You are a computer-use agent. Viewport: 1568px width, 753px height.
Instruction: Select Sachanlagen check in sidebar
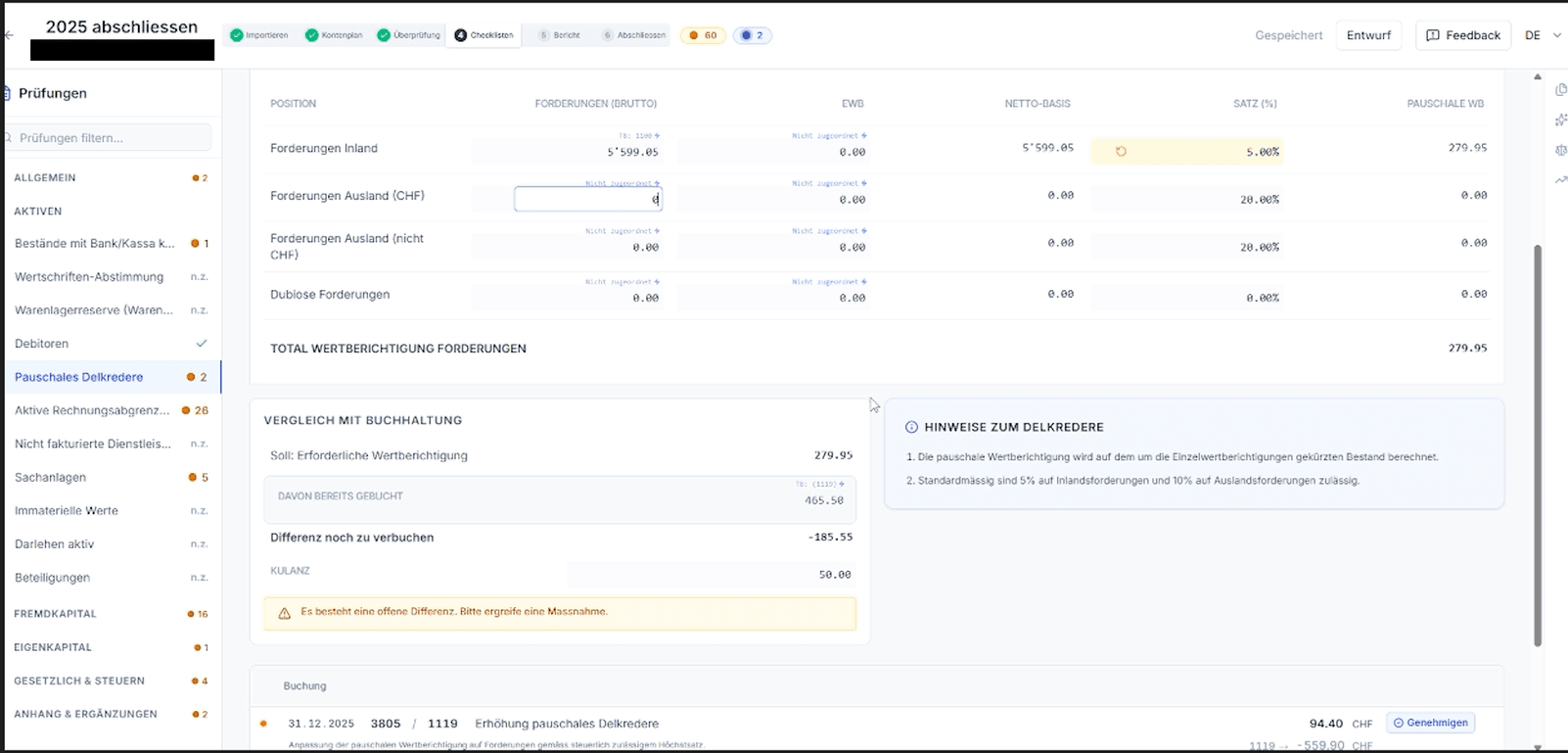[111, 477]
